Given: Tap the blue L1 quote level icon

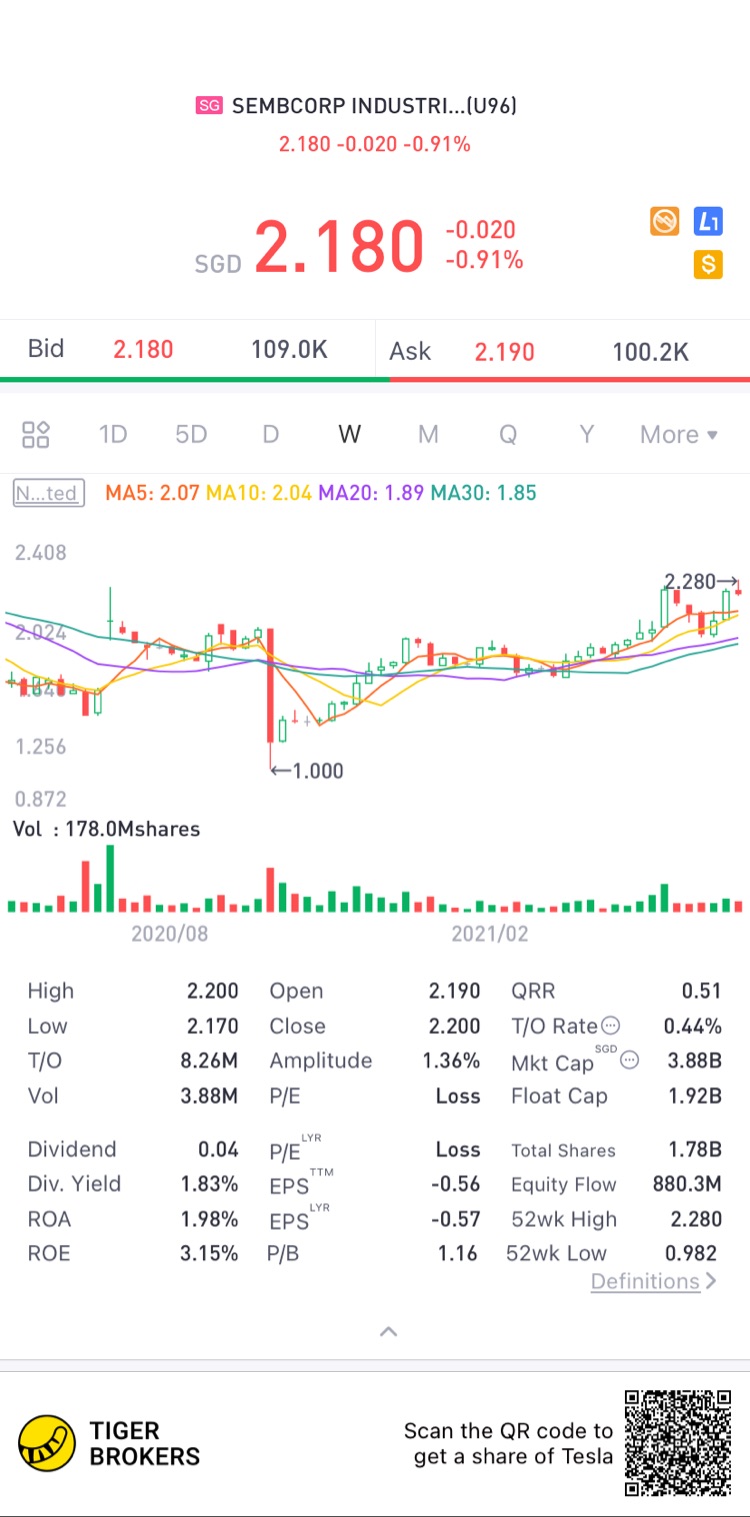Looking at the screenshot, I should click(708, 221).
